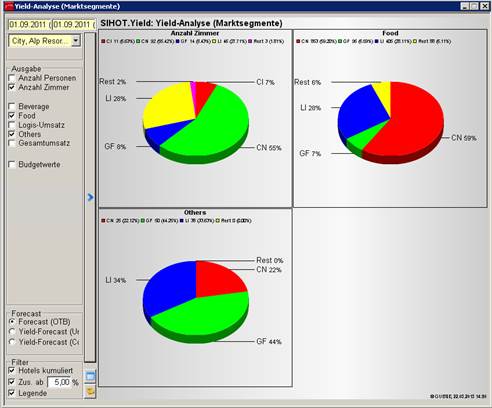Viewport: 492px width, 408px height.
Task: Click the blue window icon below the vertical bar
Action: point(90,376)
